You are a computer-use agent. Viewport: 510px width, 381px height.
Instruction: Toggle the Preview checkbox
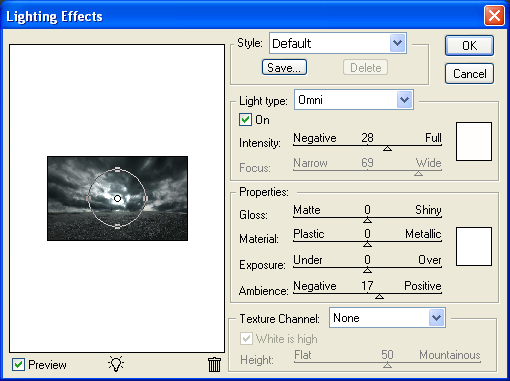coord(18,365)
